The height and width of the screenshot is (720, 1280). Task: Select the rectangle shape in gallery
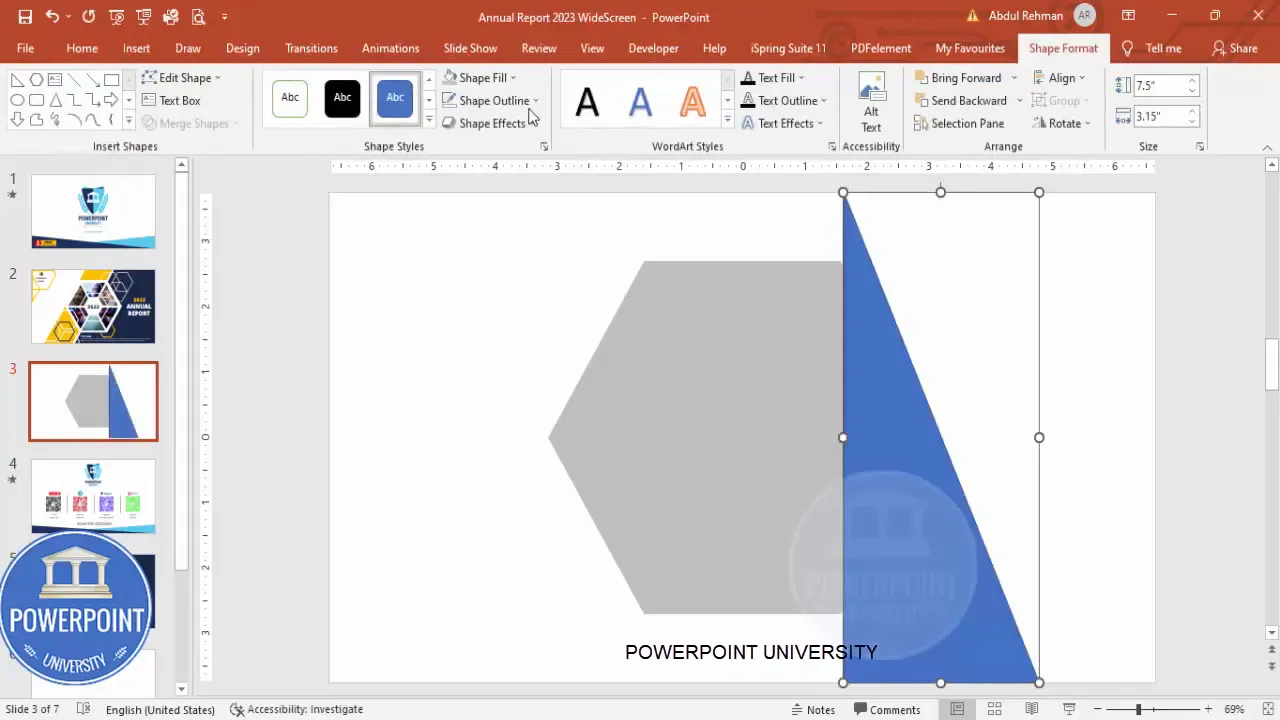click(x=111, y=80)
